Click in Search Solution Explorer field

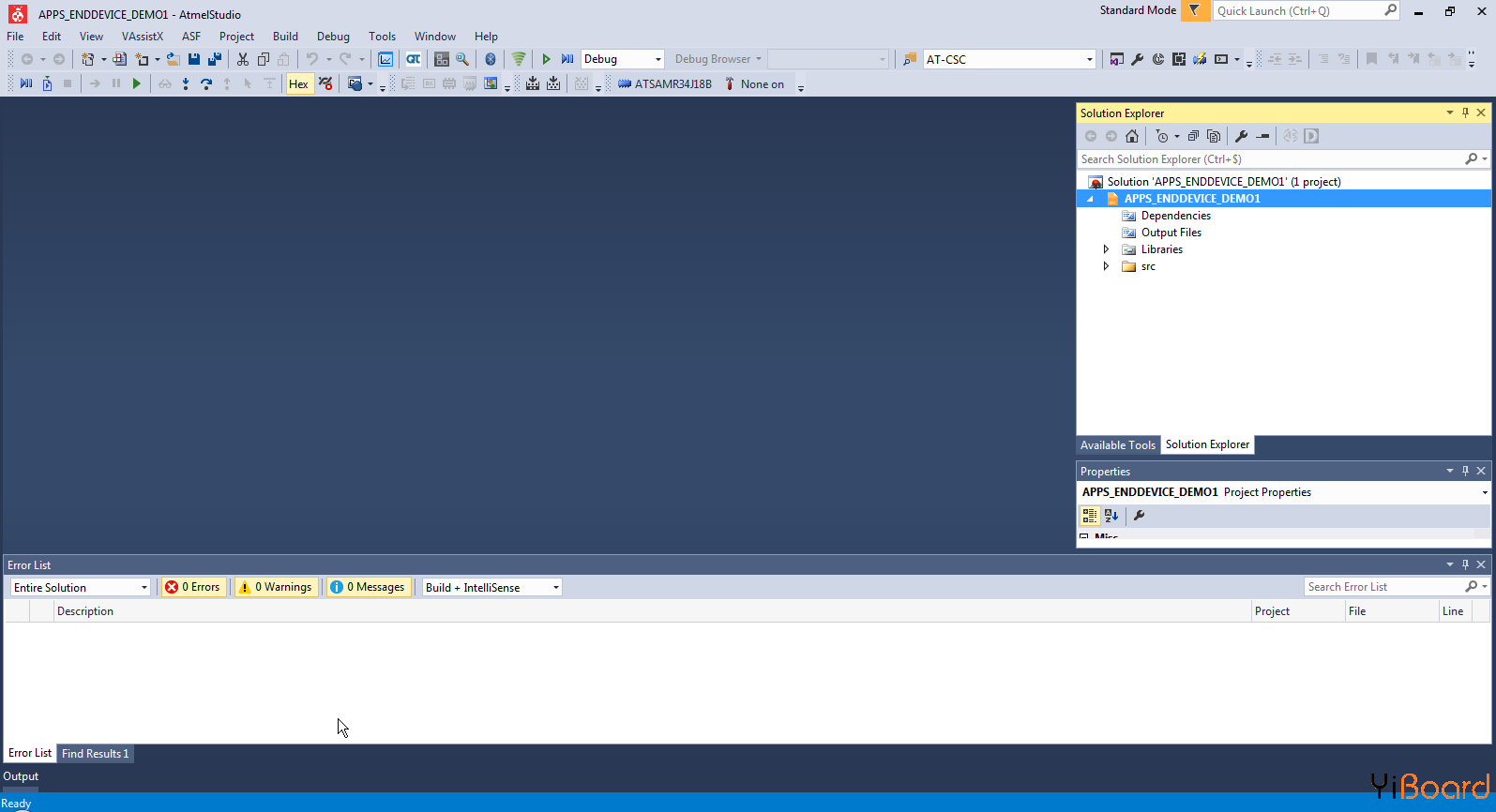point(1272,159)
